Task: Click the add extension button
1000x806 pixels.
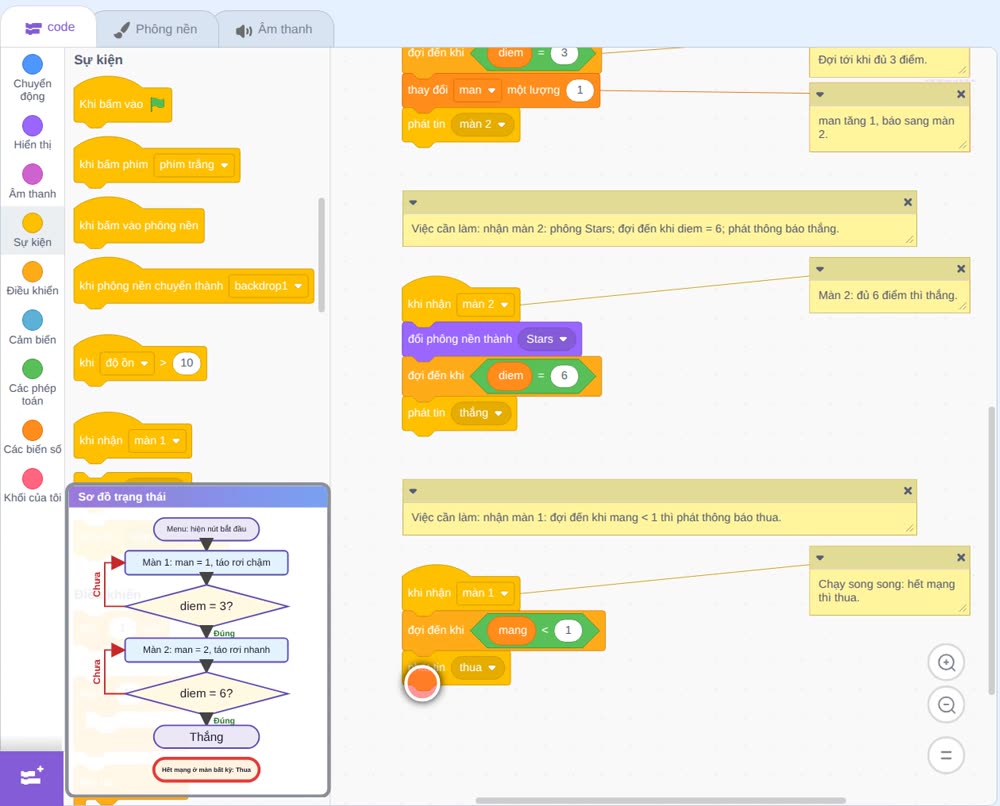Action: (32, 777)
